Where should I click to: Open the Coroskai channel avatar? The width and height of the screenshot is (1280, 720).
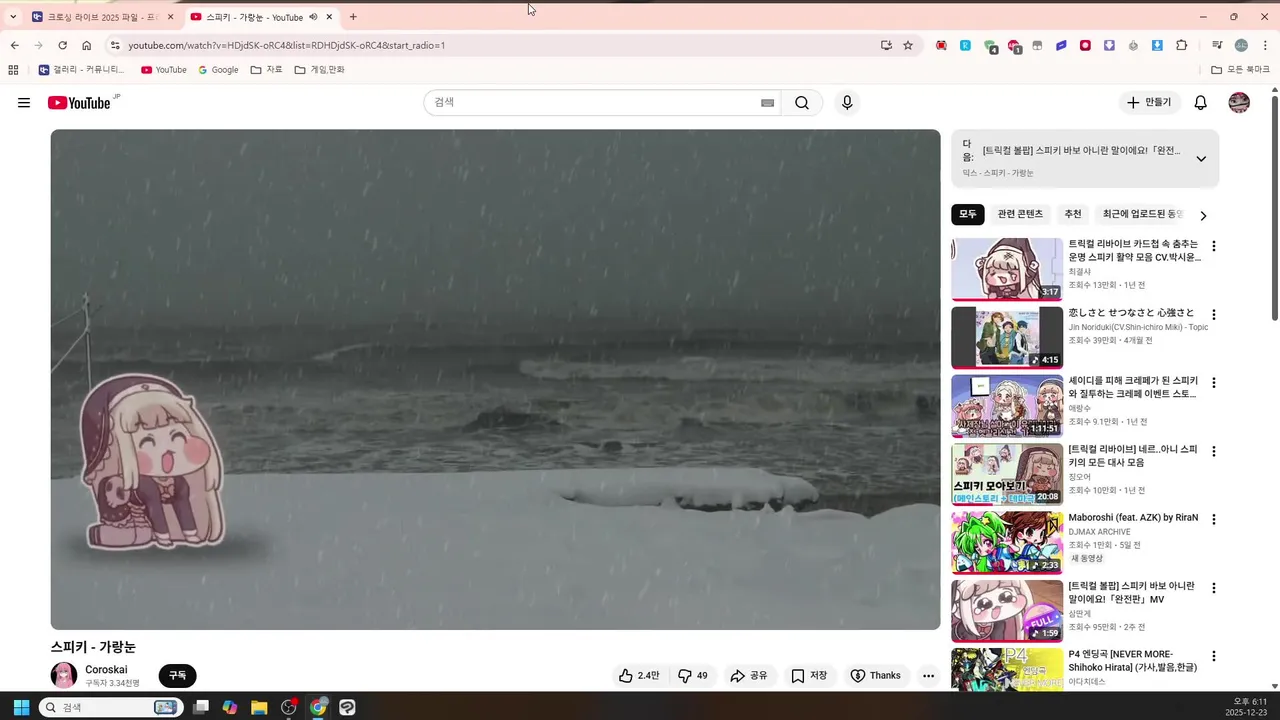(64, 675)
